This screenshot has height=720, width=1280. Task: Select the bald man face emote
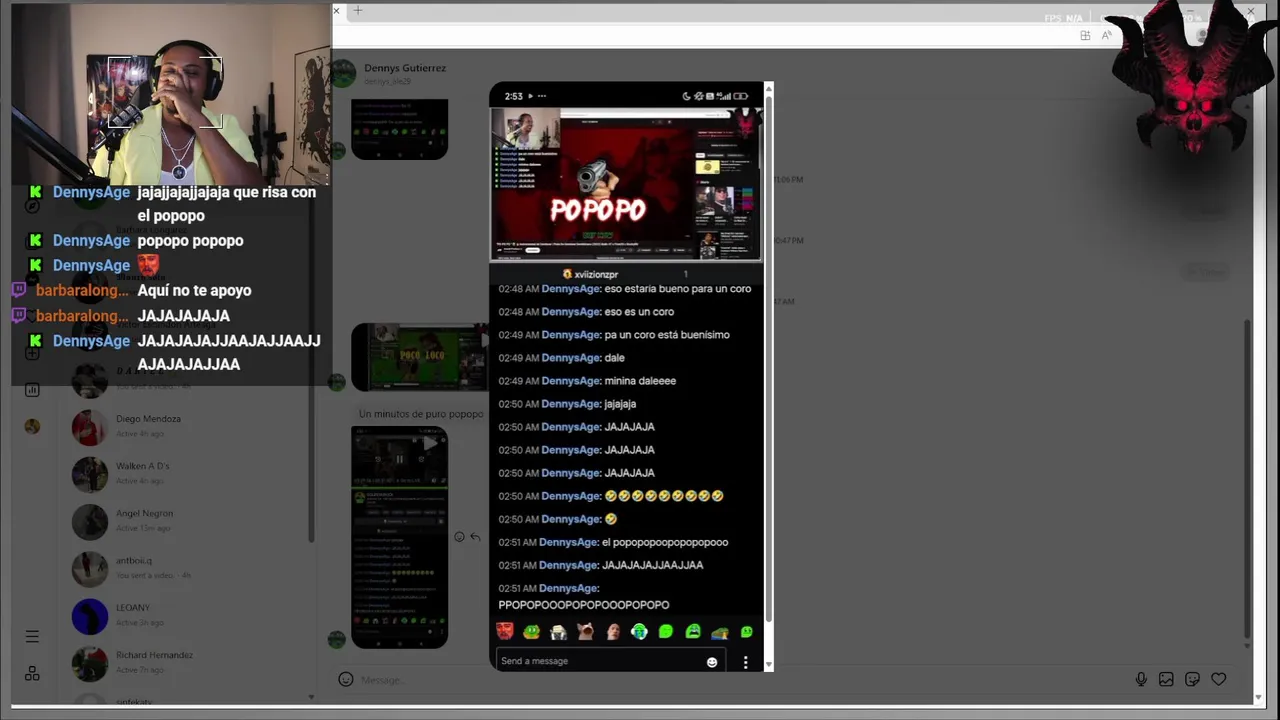(x=613, y=631)
